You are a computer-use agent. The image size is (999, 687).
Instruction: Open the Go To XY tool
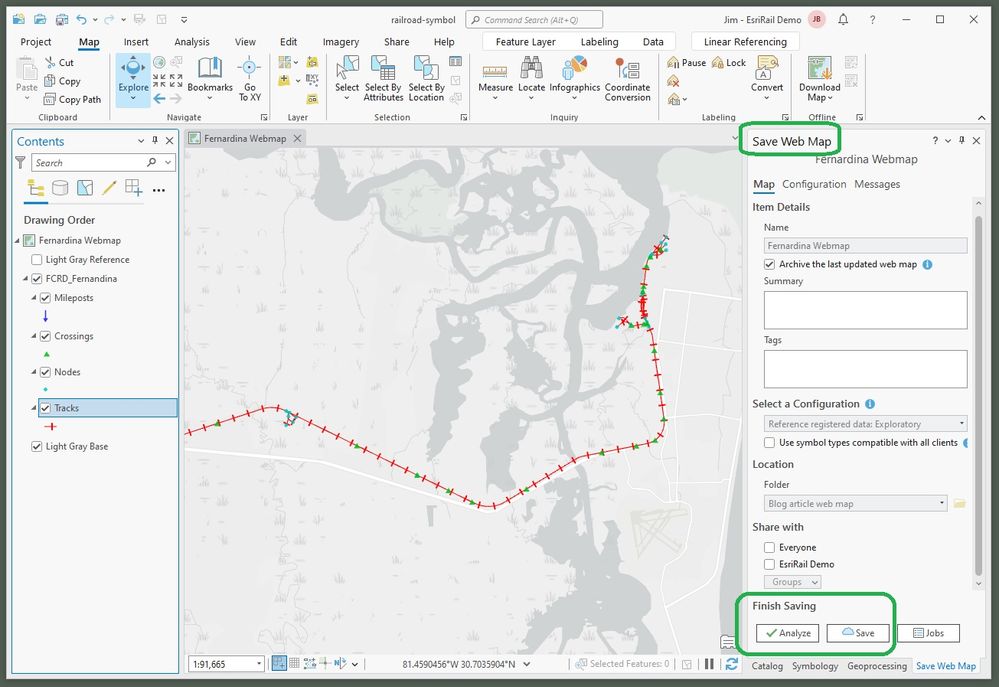pyautogui.click(x=250, y=79)
